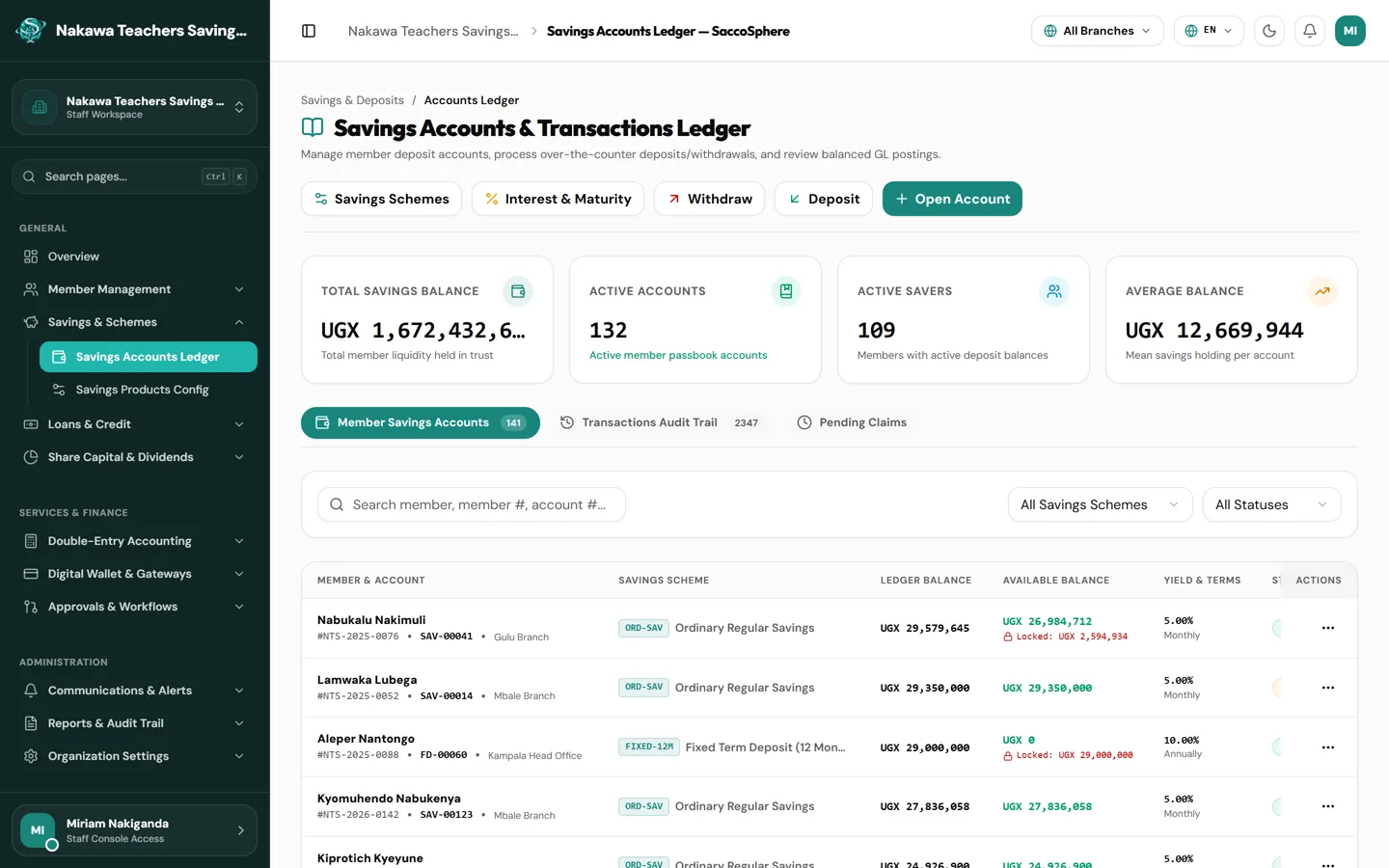
Task: Click the Open Account button
Action: click(952, 199)
